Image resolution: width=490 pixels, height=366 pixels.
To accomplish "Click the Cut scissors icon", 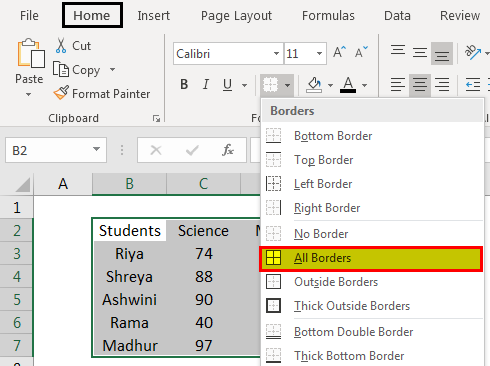I will click(61, 46).
